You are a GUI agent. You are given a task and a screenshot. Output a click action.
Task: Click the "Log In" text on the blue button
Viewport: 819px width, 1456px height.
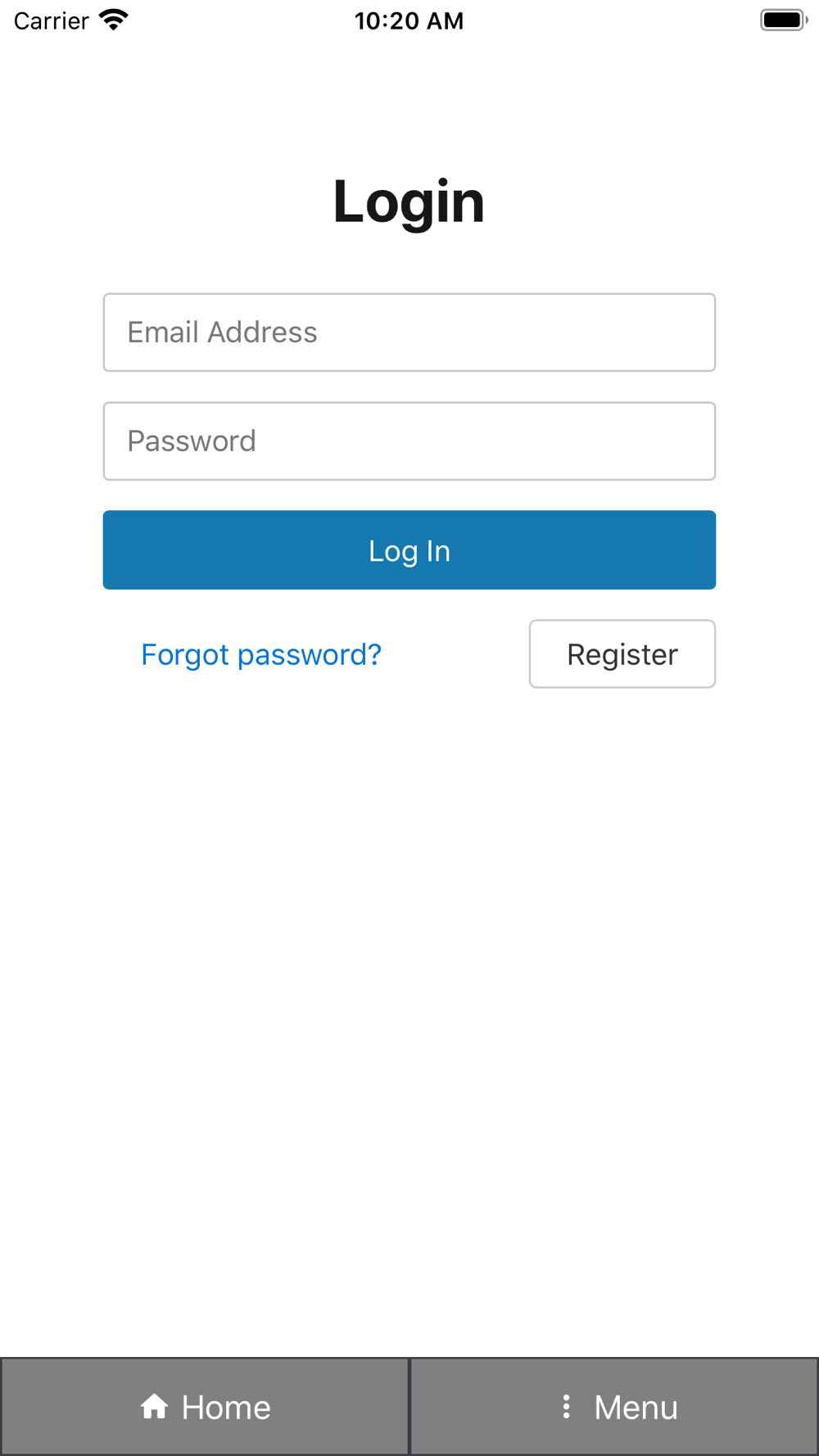(x=409, y=551)
